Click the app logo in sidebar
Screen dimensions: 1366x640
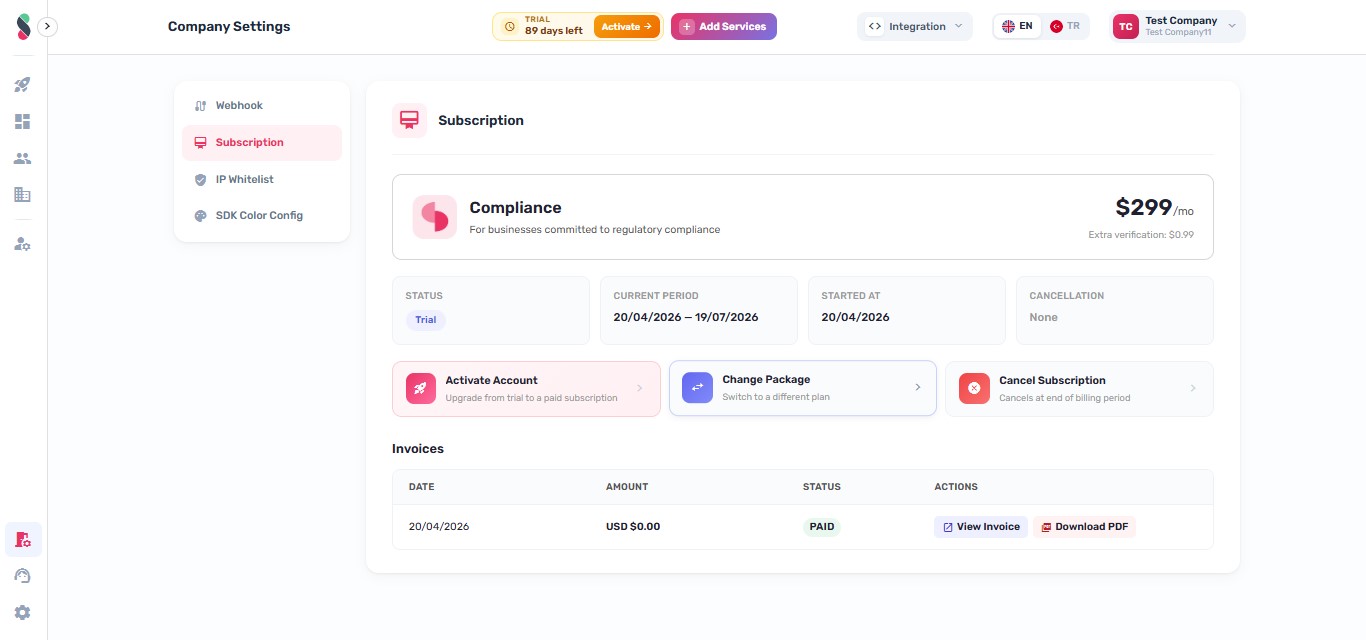24,27
